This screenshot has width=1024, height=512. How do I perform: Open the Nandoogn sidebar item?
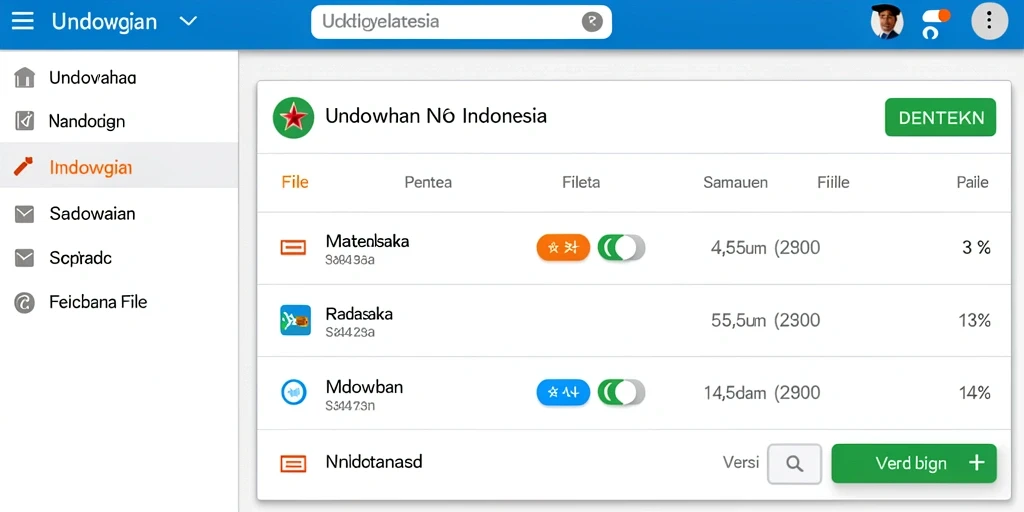coord(119,121)
